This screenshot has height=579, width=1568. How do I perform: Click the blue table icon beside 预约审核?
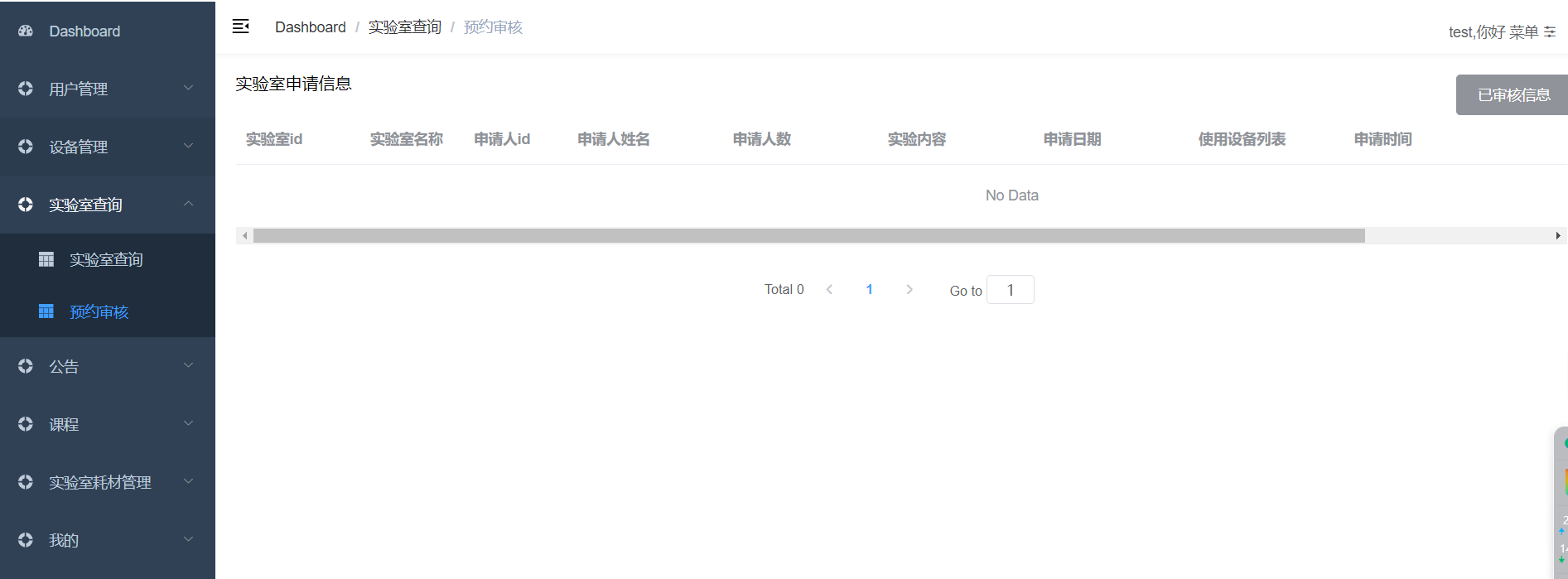coord(46,311)
